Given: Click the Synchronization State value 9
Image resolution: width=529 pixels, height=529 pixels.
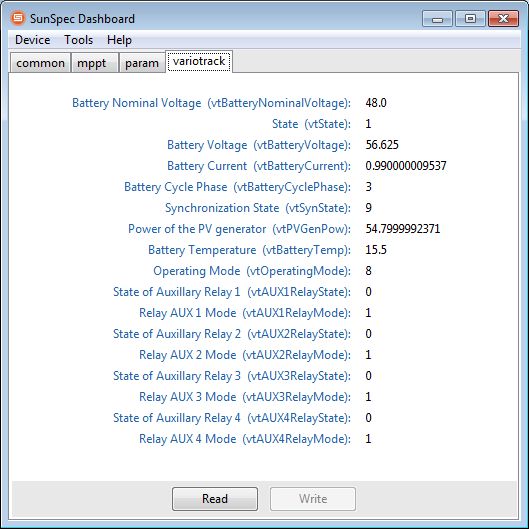Looking at the screenshot, I should tap(368, 208).
